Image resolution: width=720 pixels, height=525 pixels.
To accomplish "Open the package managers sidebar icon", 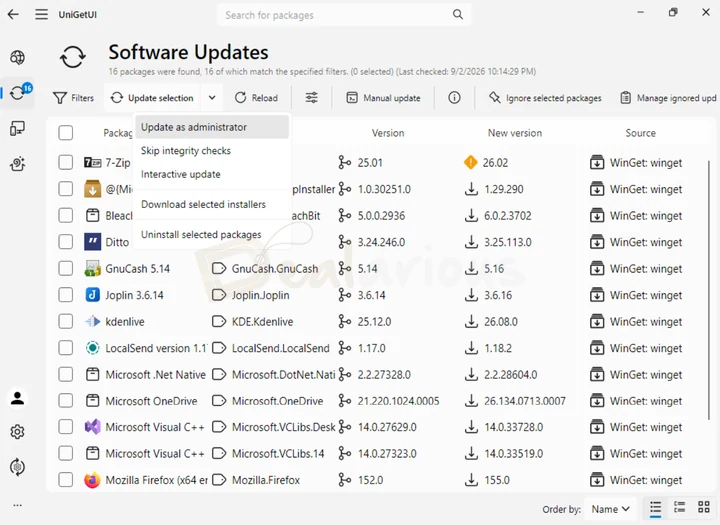I will [x=17, y=467].
